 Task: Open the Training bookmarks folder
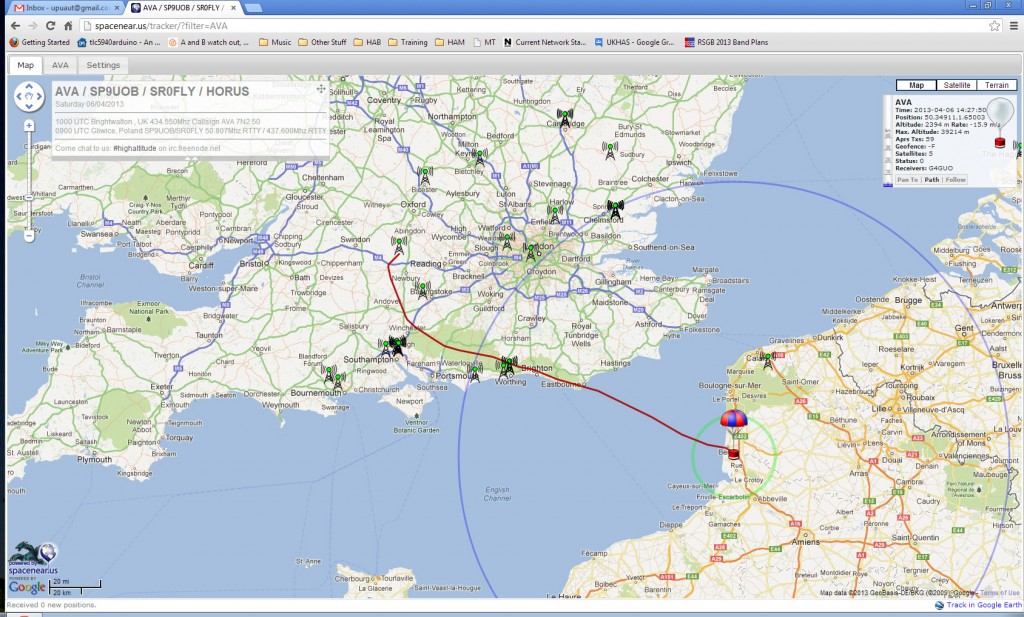[x=408, y=42]
